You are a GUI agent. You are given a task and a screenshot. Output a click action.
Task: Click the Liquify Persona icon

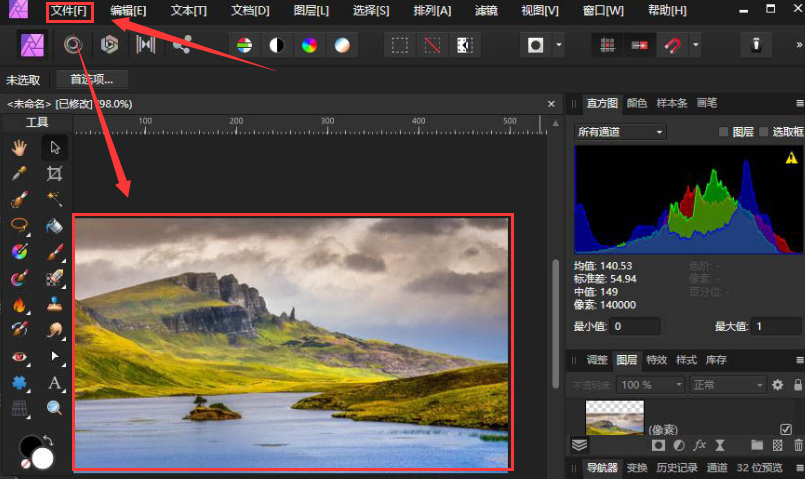[72, 45]
